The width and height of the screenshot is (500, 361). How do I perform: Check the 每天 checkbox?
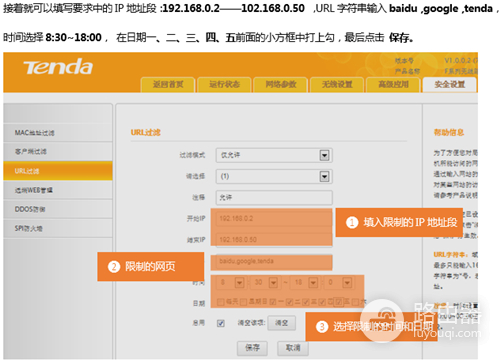click(220, 302)
